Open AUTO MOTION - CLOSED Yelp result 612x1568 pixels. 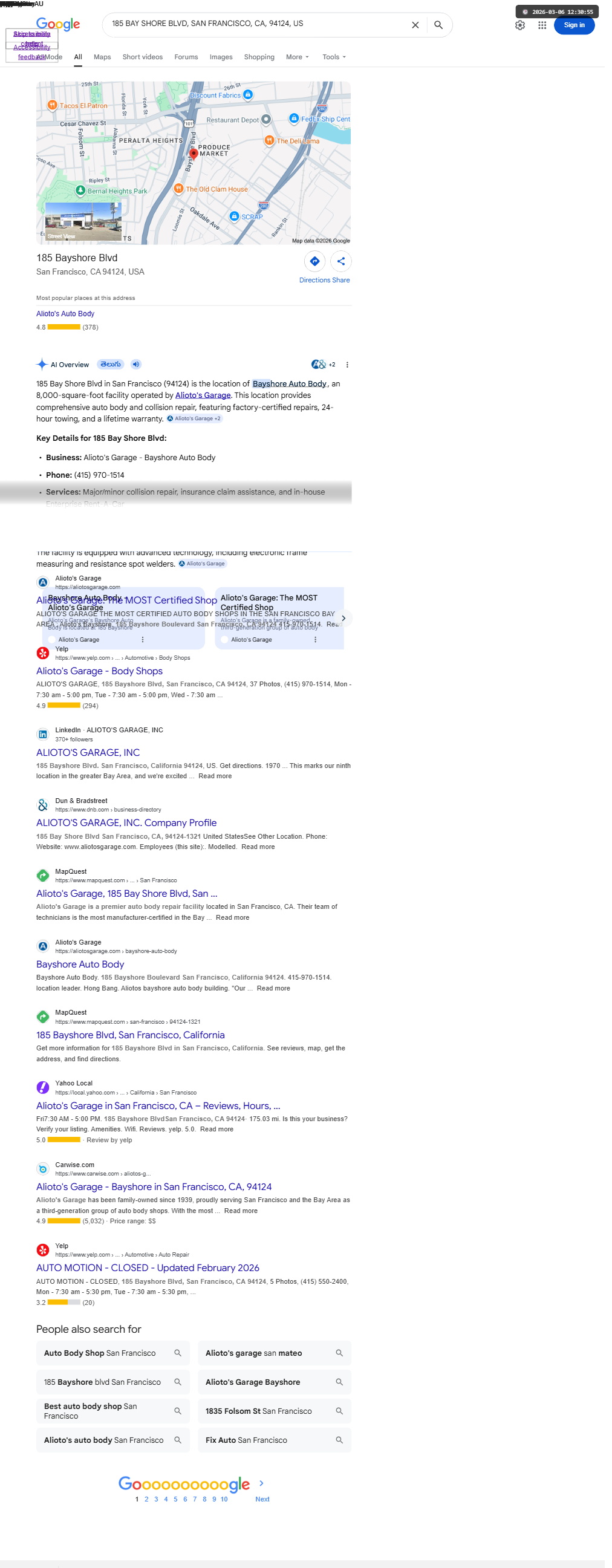tap(148, 1267)
